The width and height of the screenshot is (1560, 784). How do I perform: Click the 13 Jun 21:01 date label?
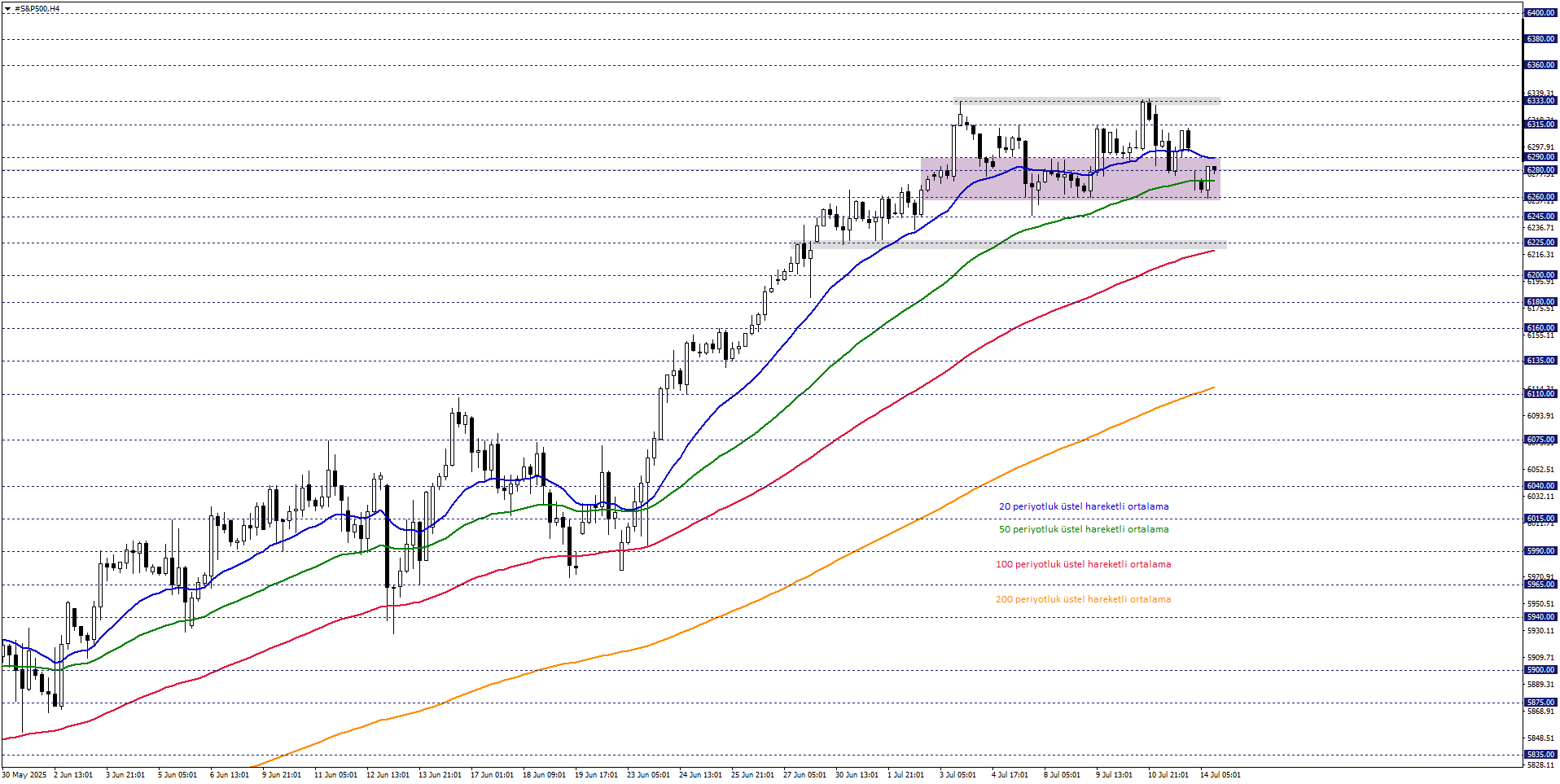tap(440, 775)
